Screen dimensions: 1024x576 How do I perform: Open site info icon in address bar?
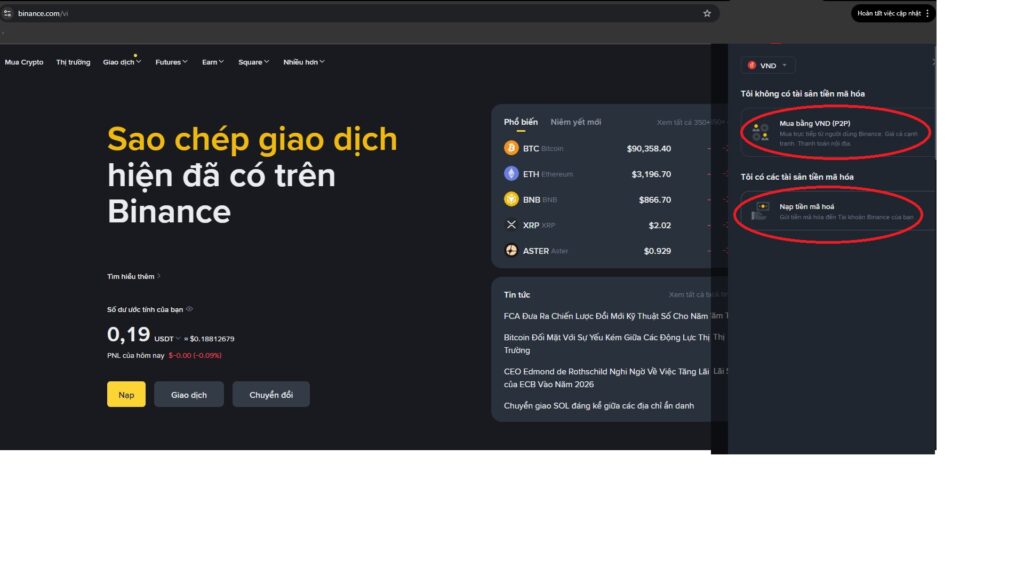click(7, 13)
